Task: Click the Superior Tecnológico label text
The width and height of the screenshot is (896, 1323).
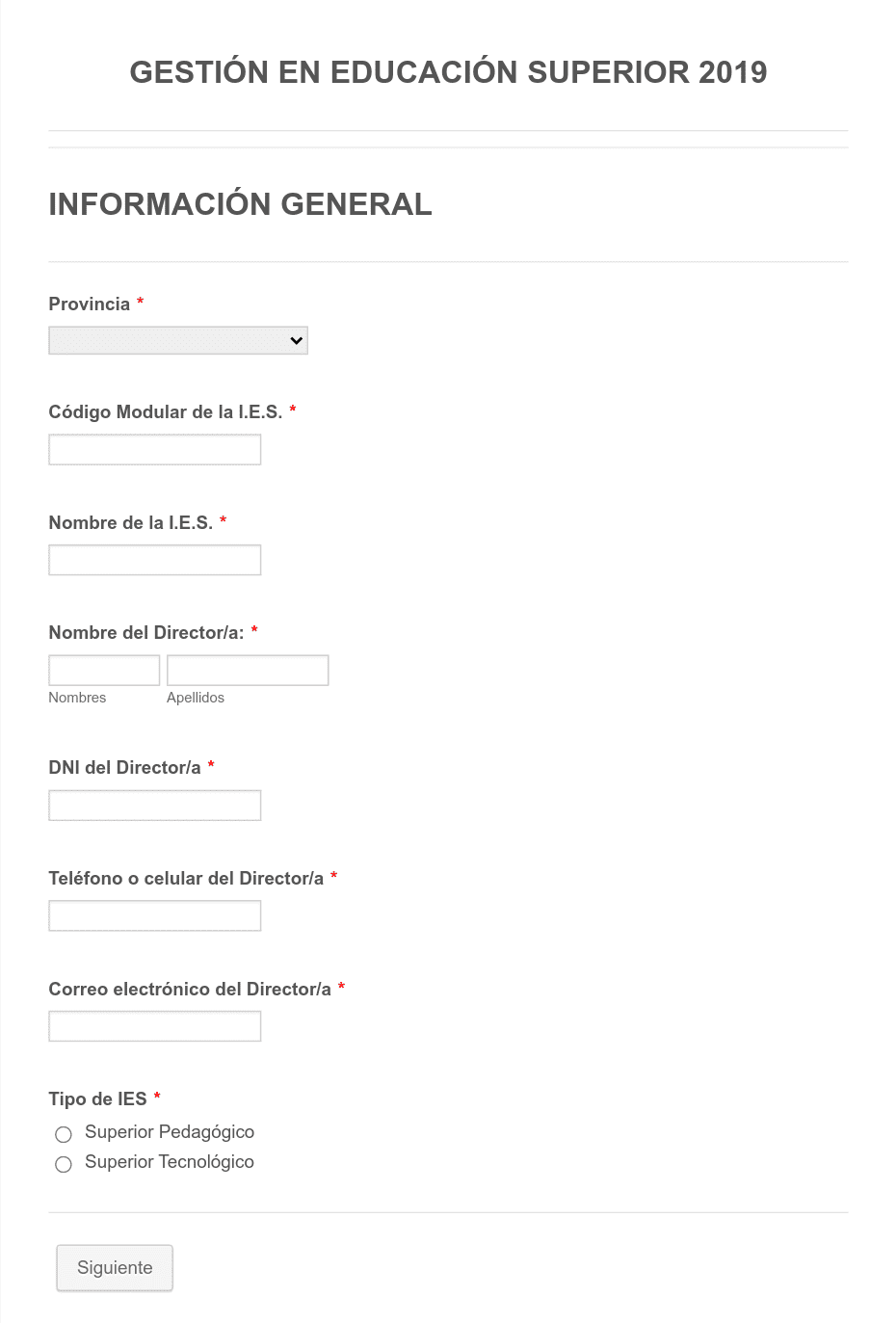Action: [x=170, y=1162]
